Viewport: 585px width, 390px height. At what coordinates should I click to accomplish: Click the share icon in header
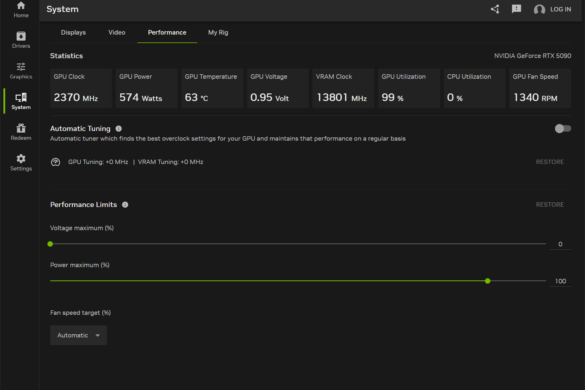point(495,9)
